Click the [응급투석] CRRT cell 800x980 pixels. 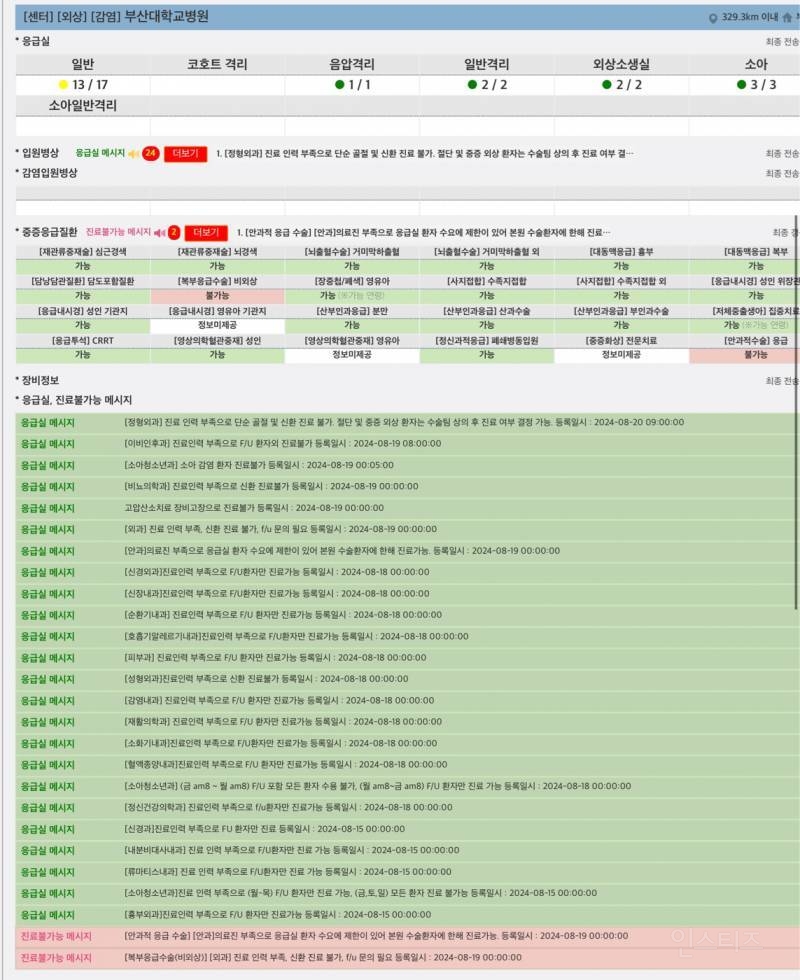pos(83,341)
